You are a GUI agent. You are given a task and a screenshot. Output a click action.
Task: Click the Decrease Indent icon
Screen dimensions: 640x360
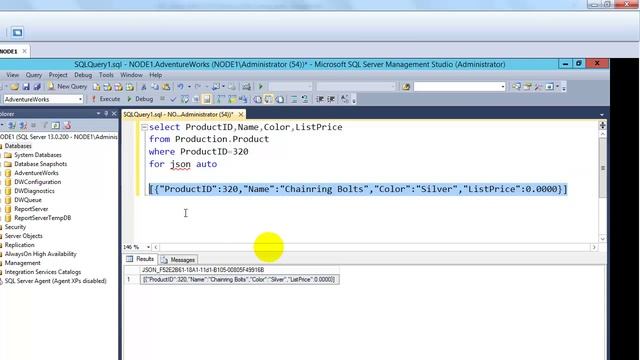(x=320, y=99)
